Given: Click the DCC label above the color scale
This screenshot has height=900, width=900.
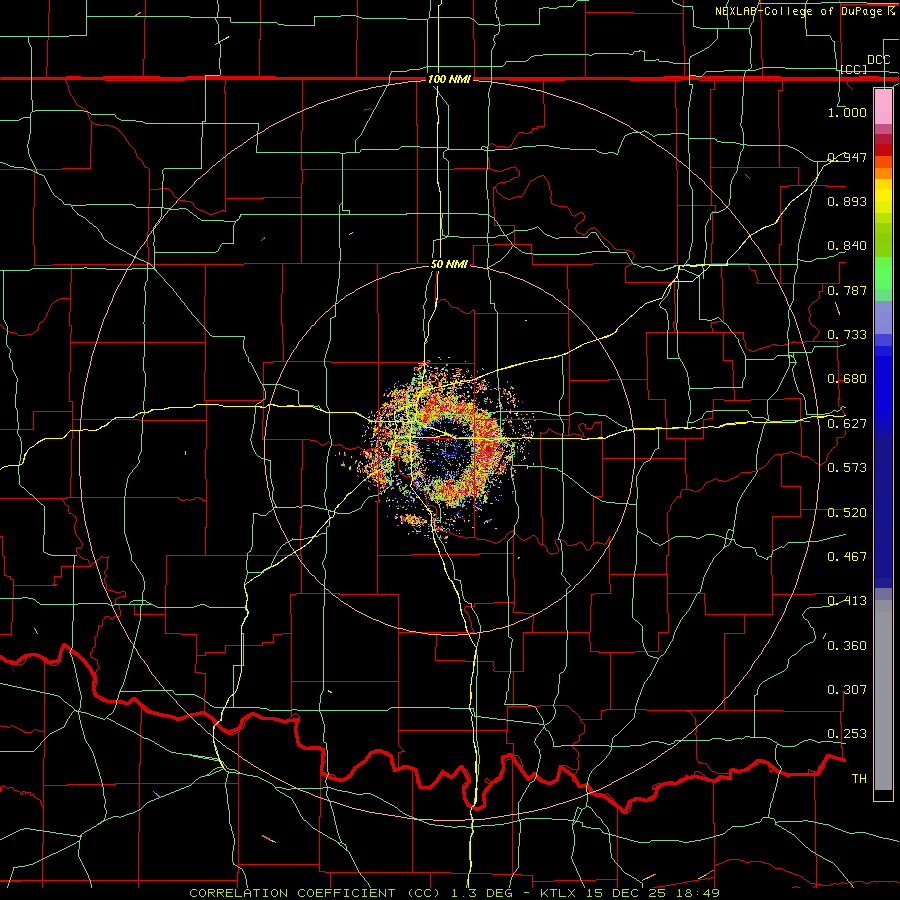Looking at the screenshot, I should tap(878, 60).
